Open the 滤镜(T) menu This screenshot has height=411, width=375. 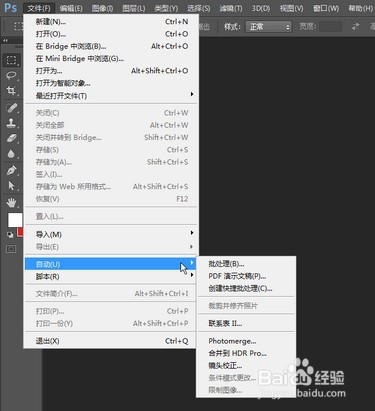[x=231, y=8]
